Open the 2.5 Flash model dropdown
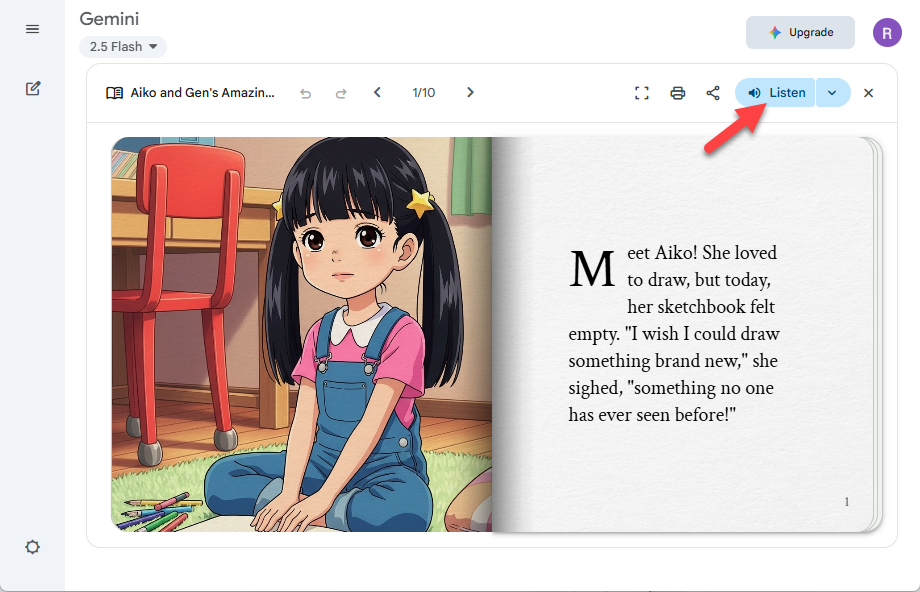 (x=123, y=46)
